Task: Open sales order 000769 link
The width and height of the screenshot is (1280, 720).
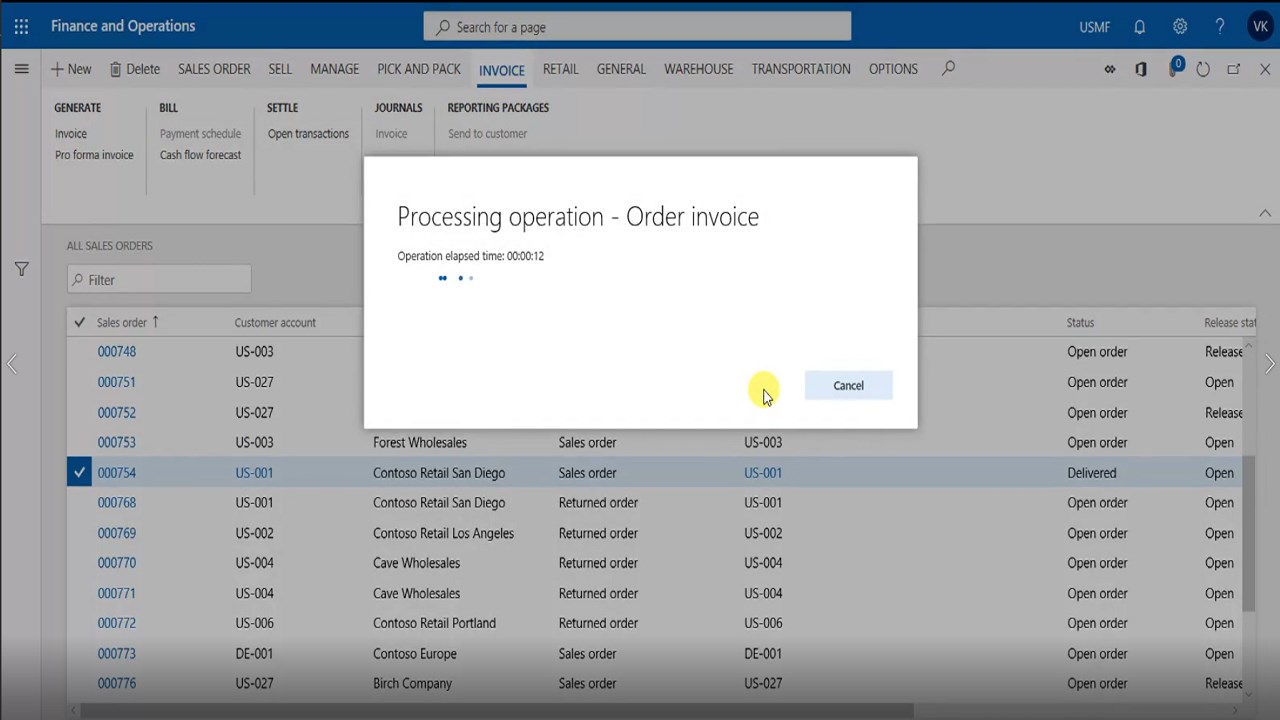Action: point(117,534)
